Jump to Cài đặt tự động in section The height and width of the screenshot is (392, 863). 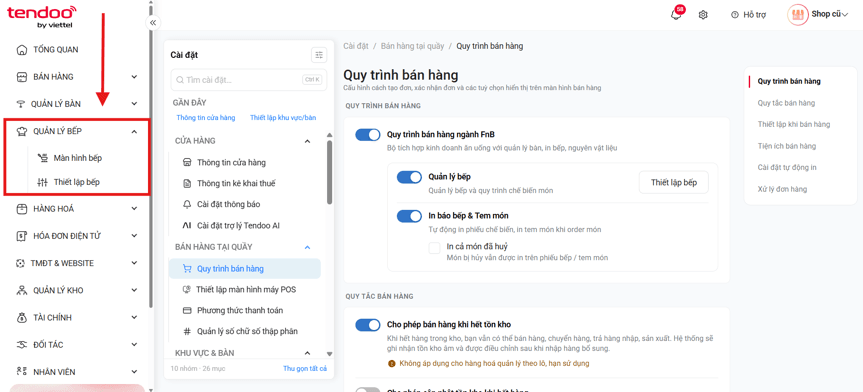787,167
